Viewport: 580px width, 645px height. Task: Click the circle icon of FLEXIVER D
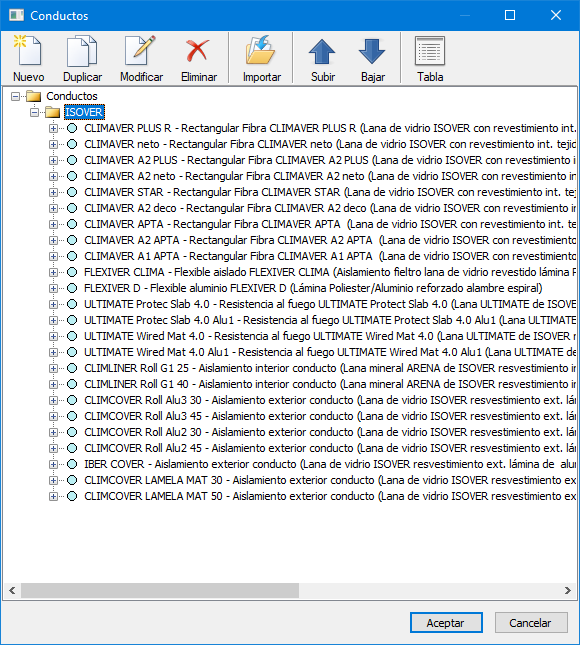(72, 288)
